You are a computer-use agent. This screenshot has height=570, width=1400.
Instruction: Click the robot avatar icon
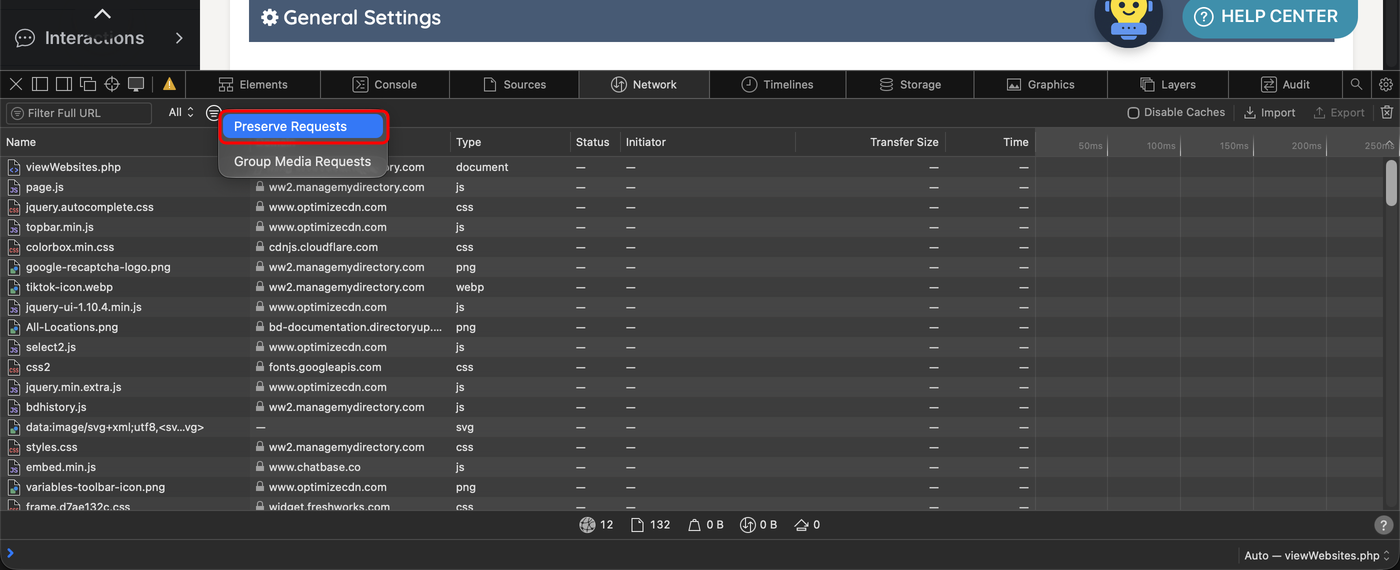click(x=1128, y=20)
